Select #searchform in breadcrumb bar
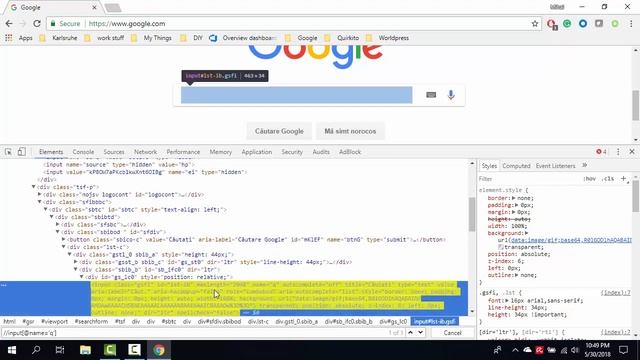640x360 pixels. (x=91, y=322)
